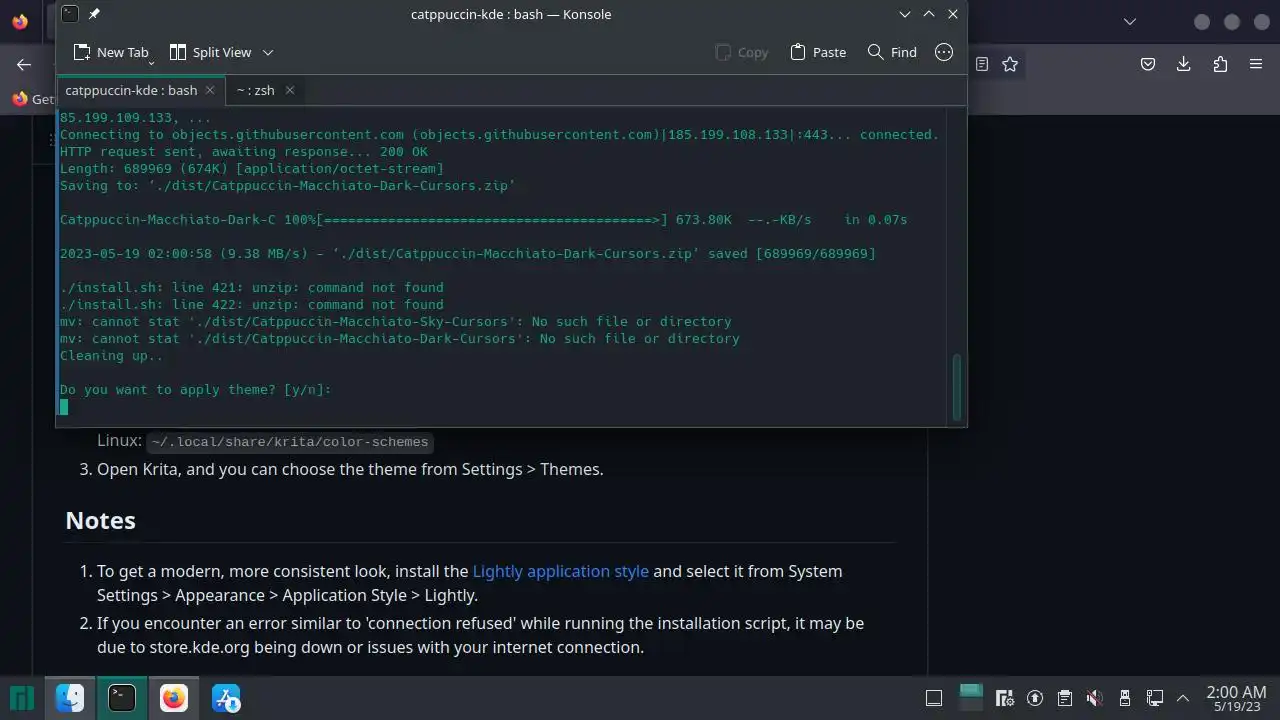Viewport: 1280px width, 720px height.
Task: Open the New Tab profile dropdown arrow
Action: pos(152,62)
